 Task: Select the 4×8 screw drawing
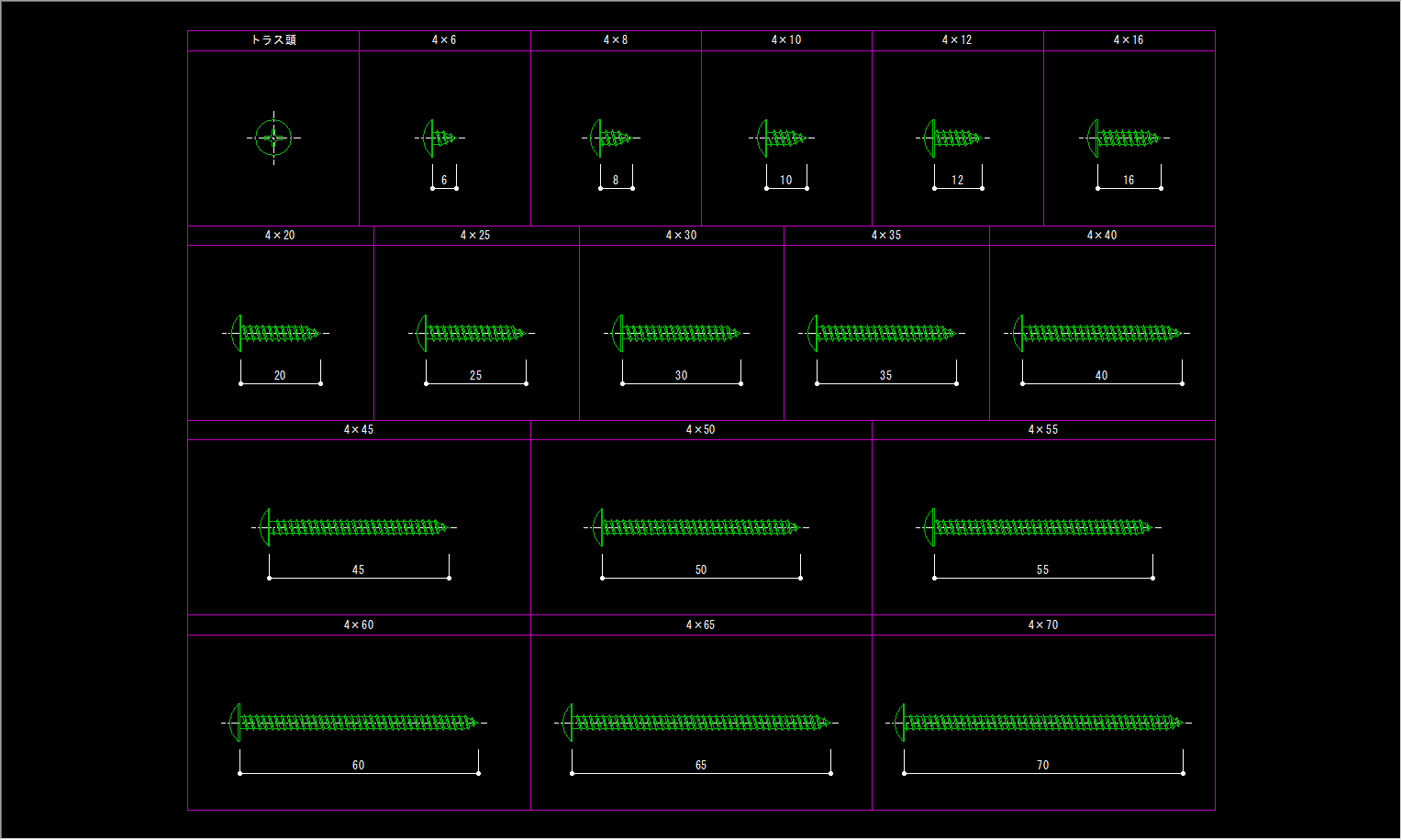click(612, 138)
